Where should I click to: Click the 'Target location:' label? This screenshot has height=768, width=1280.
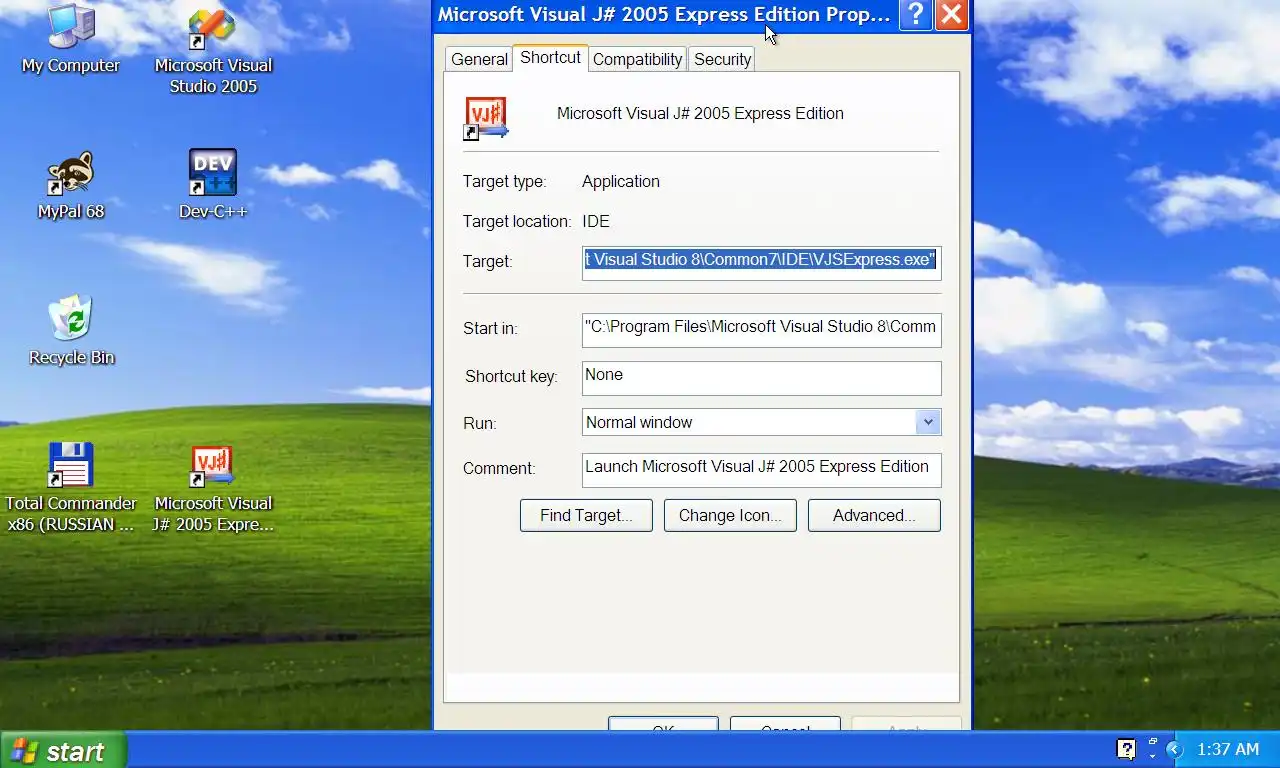click(517, 221)
